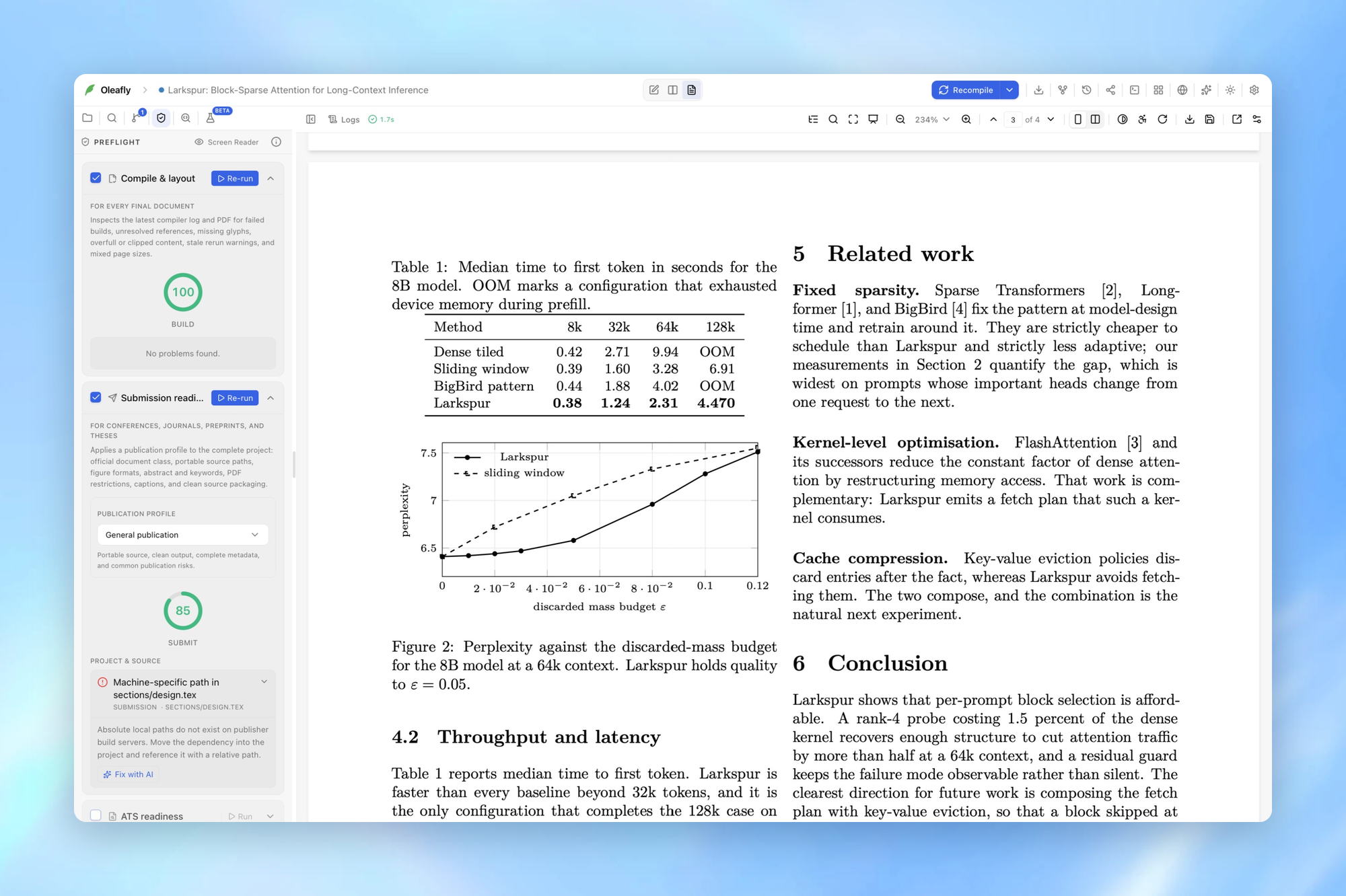Screen dimensions: 1346x896
Task: Re-run the Submission readiness check
Action: click(x=235, y=398)
